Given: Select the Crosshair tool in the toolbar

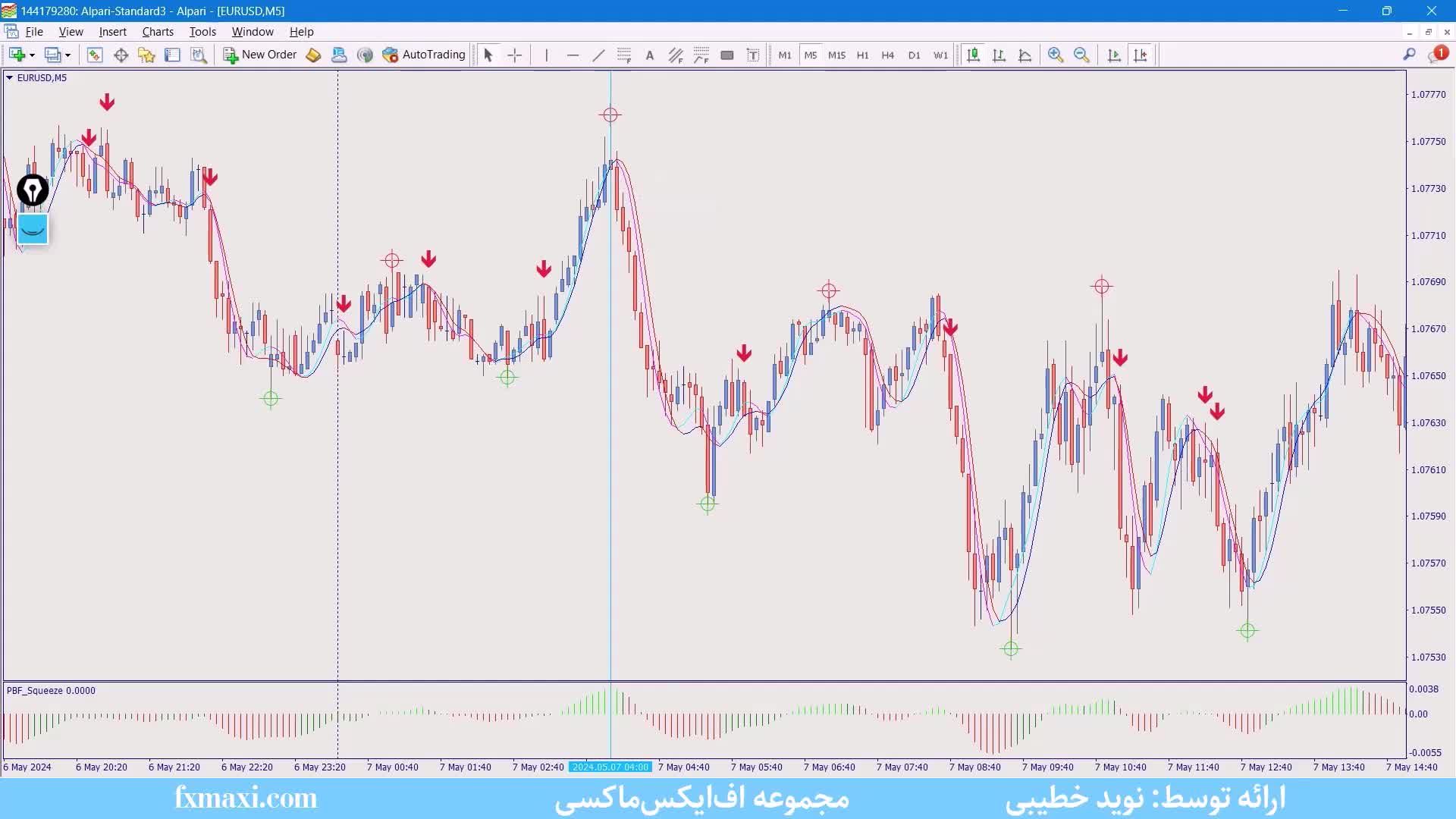Looking at the screenshot, I should pos(515,55).
